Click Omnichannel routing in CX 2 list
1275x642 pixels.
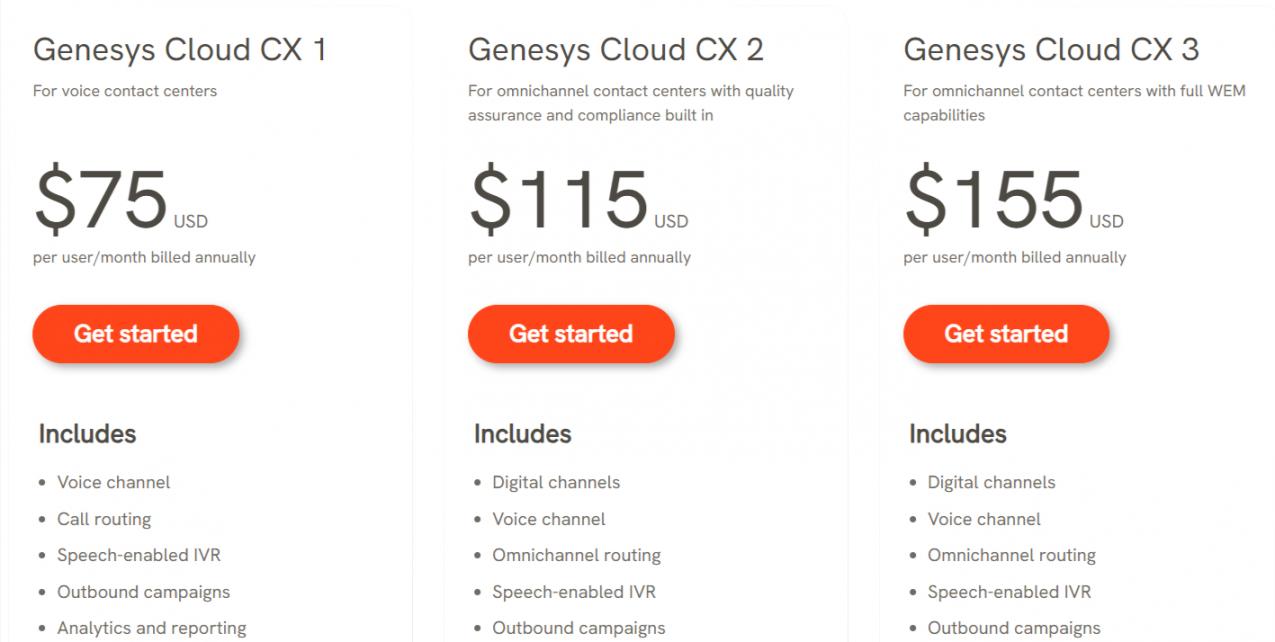tap(576, 555)
